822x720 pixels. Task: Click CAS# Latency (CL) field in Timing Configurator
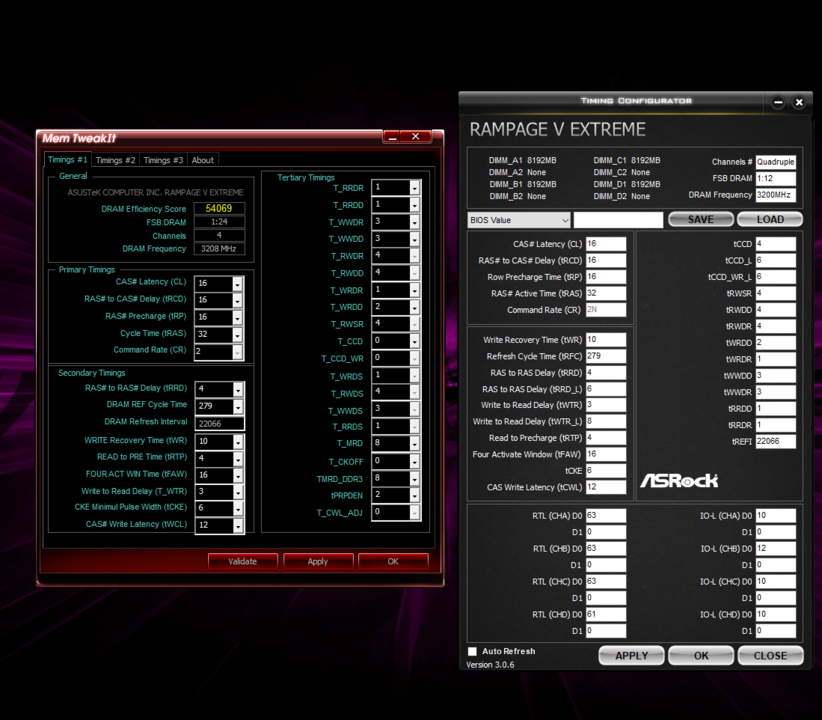click(x=605, y=244)
